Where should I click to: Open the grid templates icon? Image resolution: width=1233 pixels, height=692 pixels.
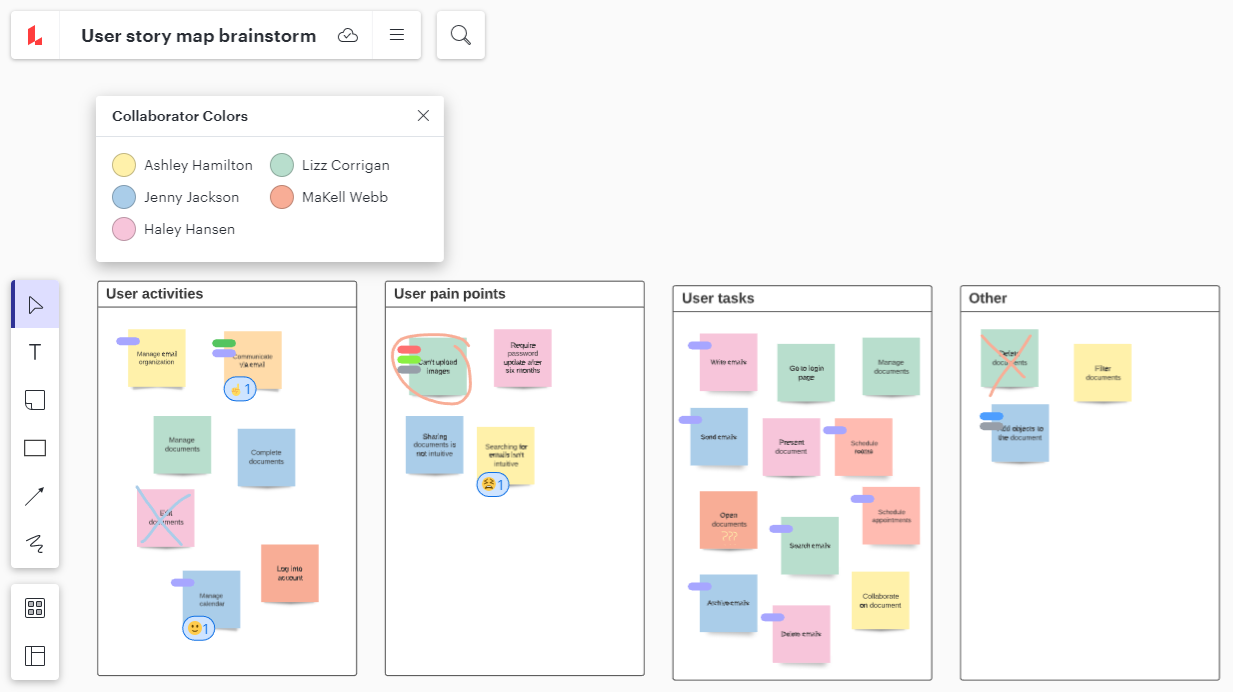(35, 608)
